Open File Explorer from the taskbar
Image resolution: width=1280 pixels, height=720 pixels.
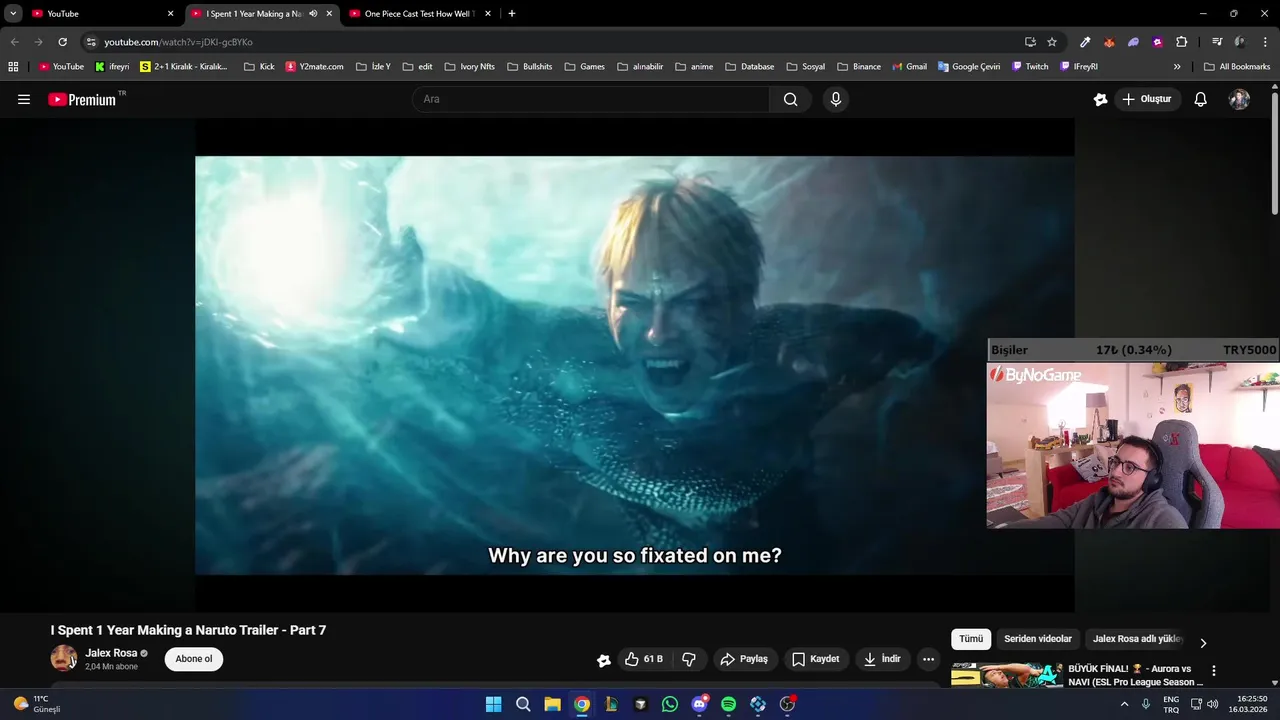click(552, 704)
